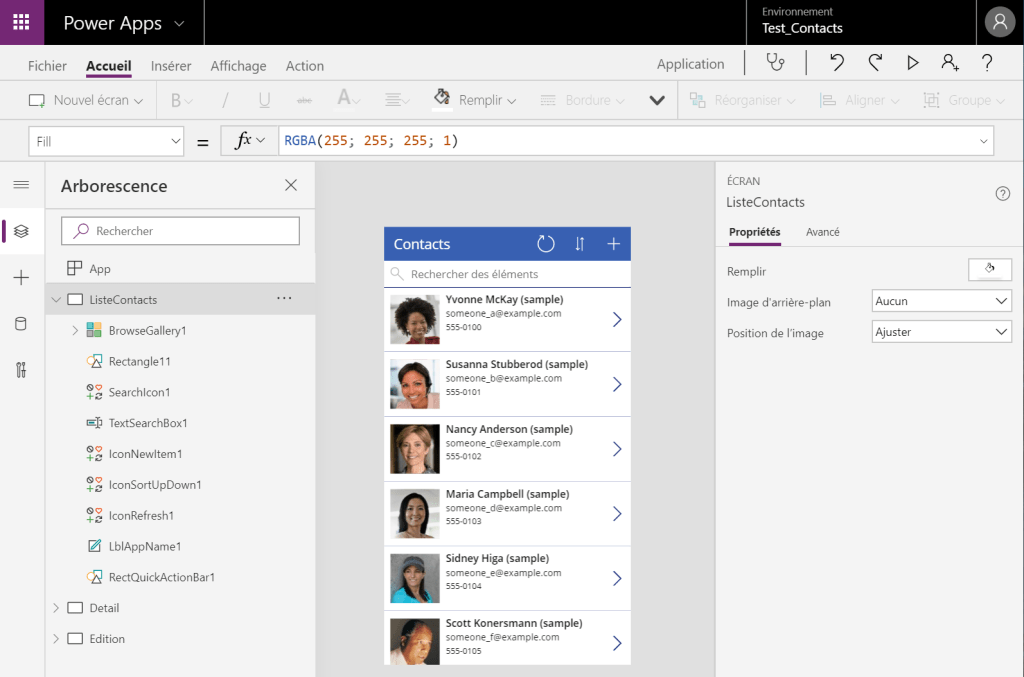Click the App checker stethoscope icon
The height and width of the screenshot is (677, 1024).
(775, 63)
